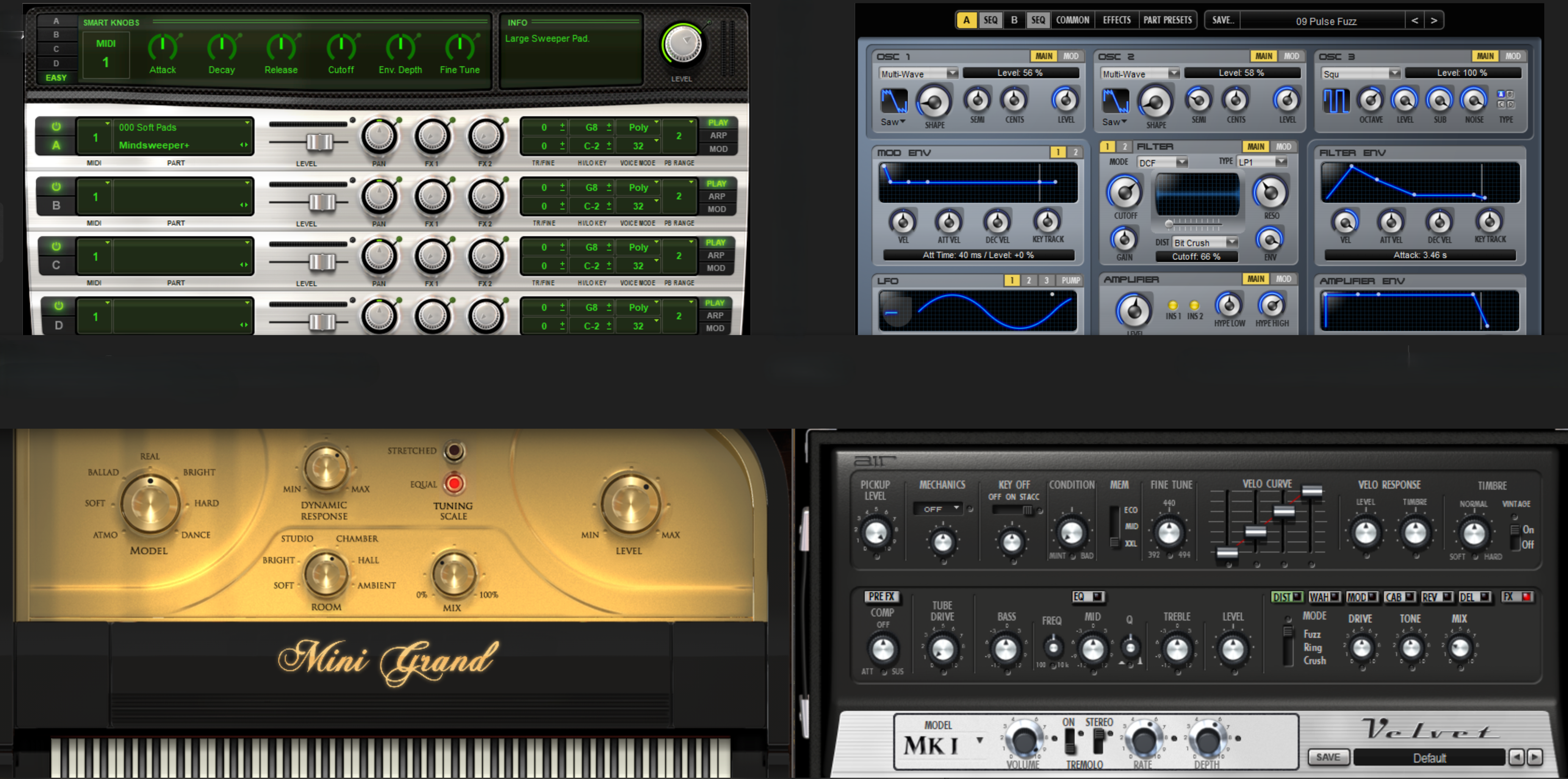Select part B tab in synth header
The width and height of the screenshot is (1568, 779).
tap(1014, 20)
